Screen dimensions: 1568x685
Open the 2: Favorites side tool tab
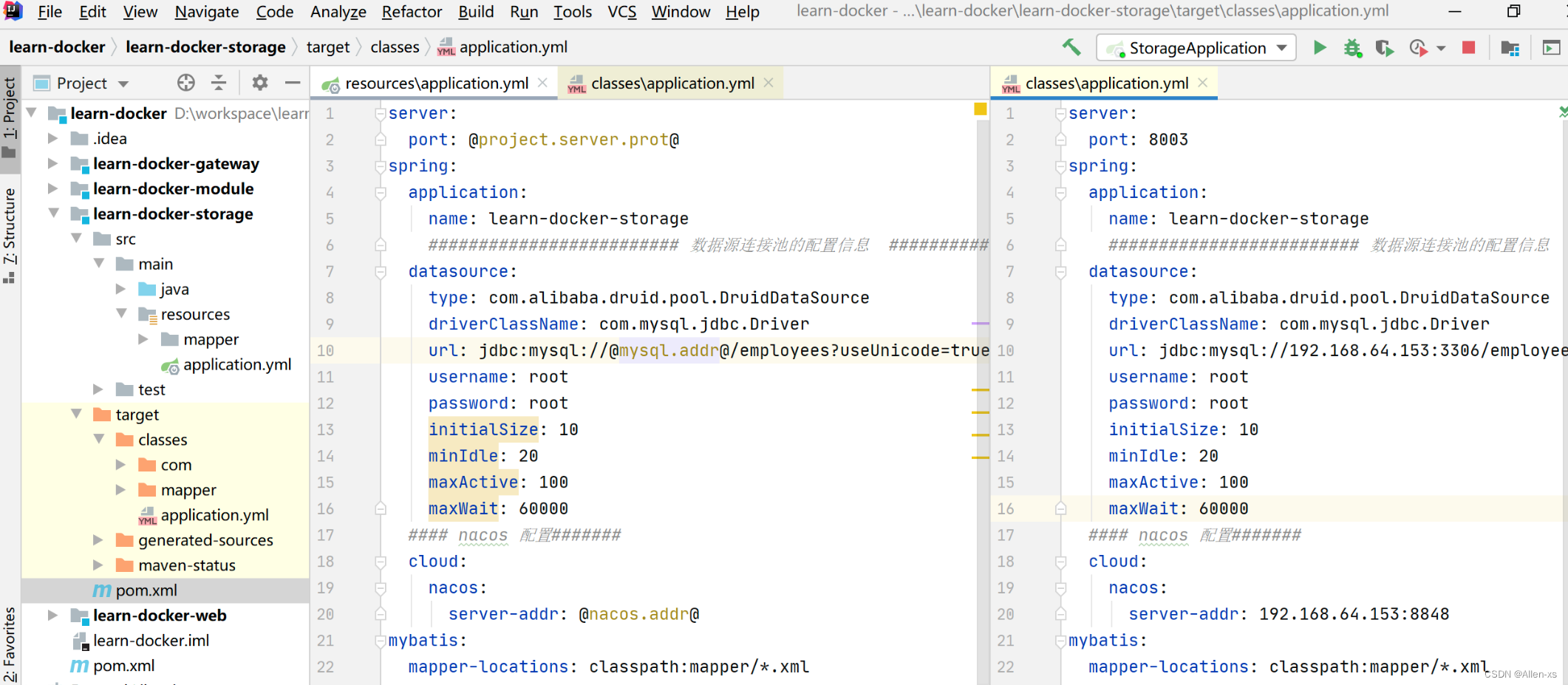(x=9, y=645)
